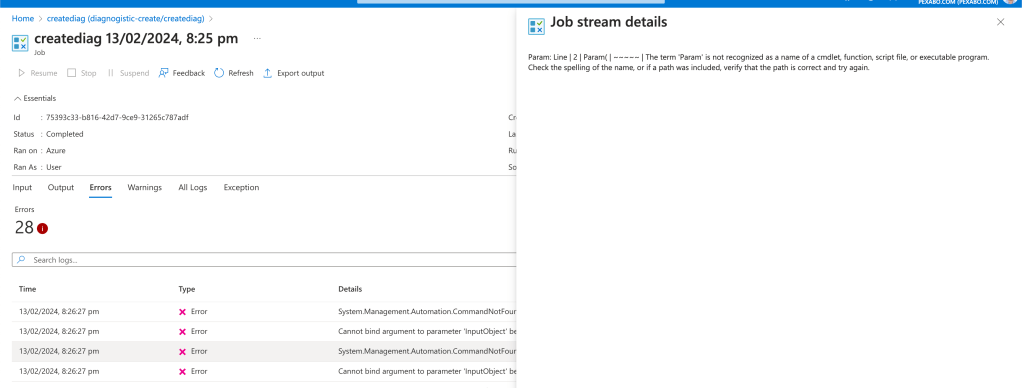The height and width of the screenshot is (388, 1022).
Task: Click the Type column header
Action: [186, 289]
